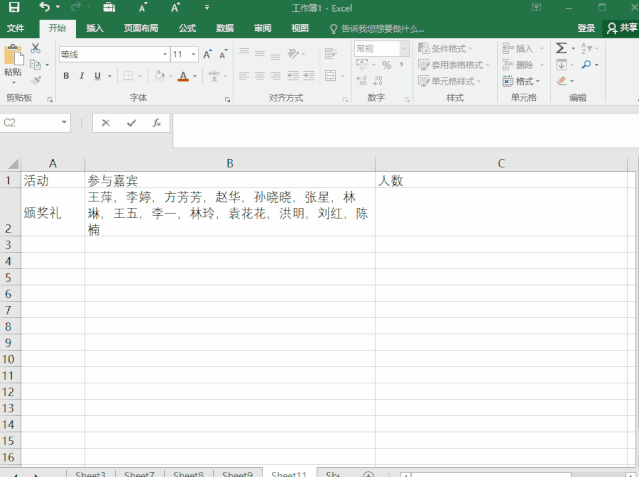
Task: Click the 登录 sign-in link
Action: [x=586, y=28]
